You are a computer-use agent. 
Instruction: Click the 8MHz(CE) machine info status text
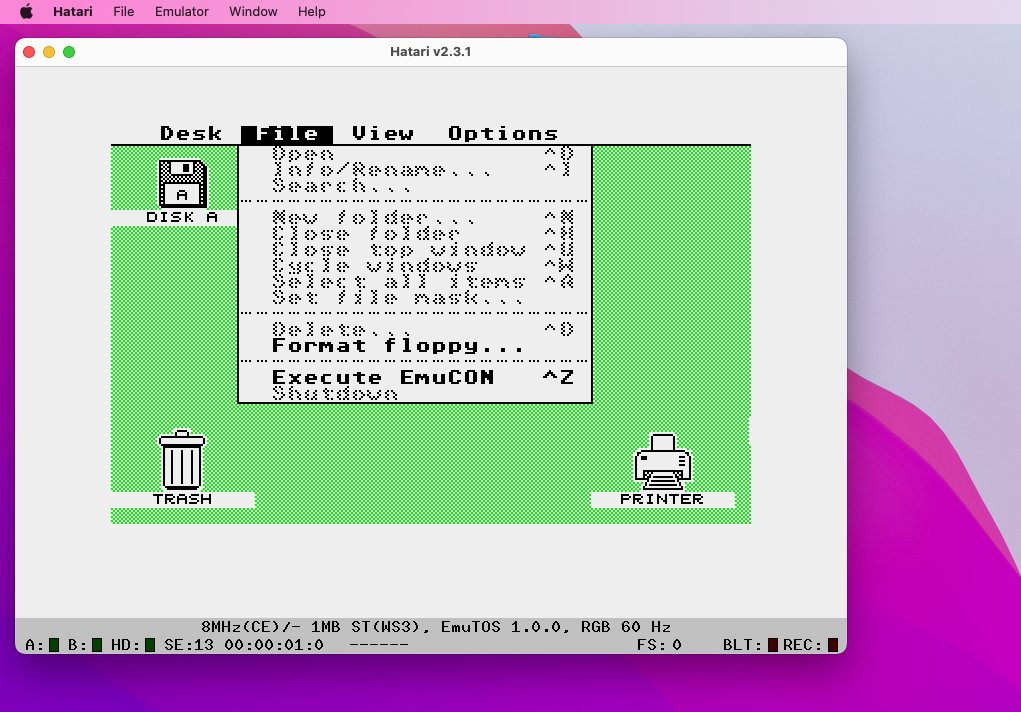coord(436,627)
